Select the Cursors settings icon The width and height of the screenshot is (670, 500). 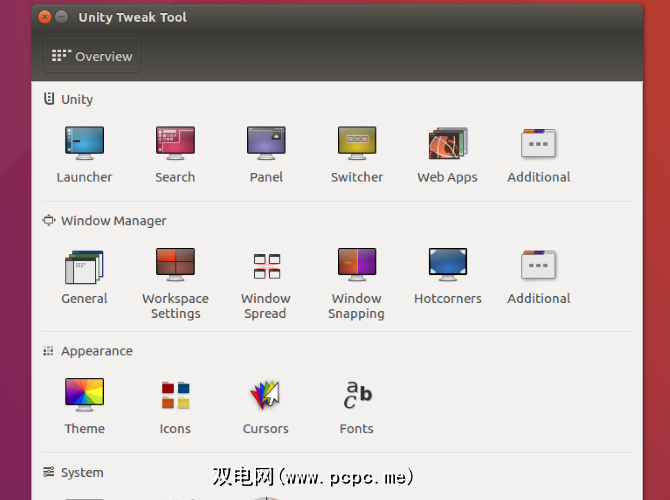pyautogui.click(x=266, y=396)
